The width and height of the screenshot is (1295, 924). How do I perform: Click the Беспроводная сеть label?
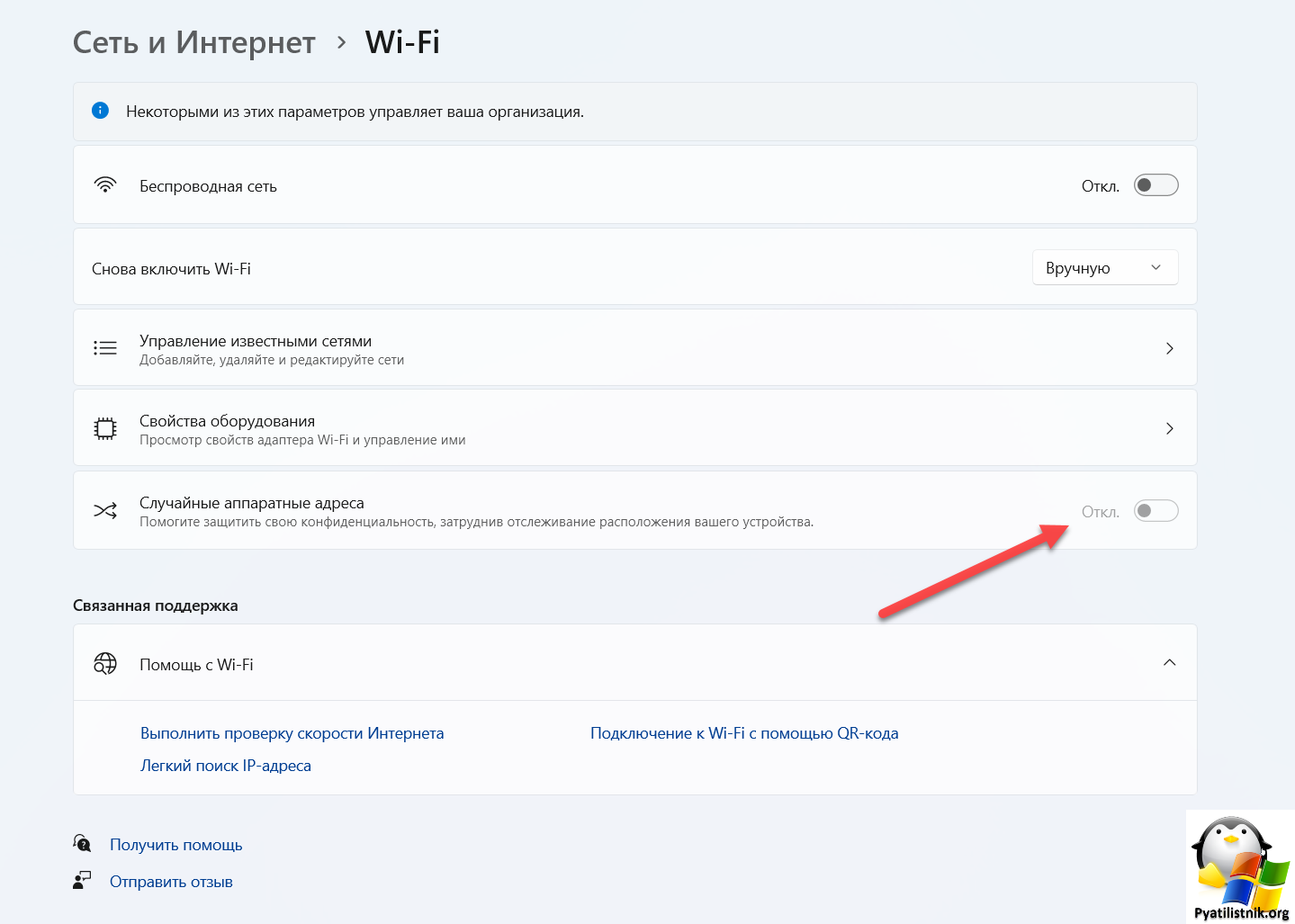208,186
